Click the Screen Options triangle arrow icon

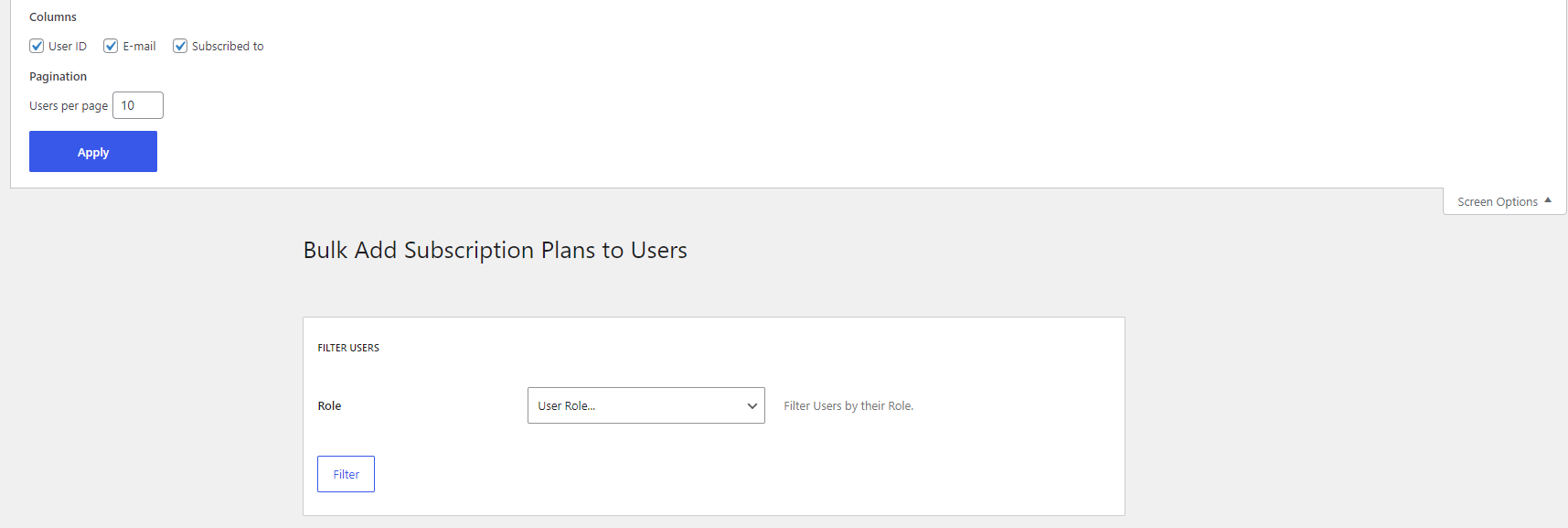1548,200
